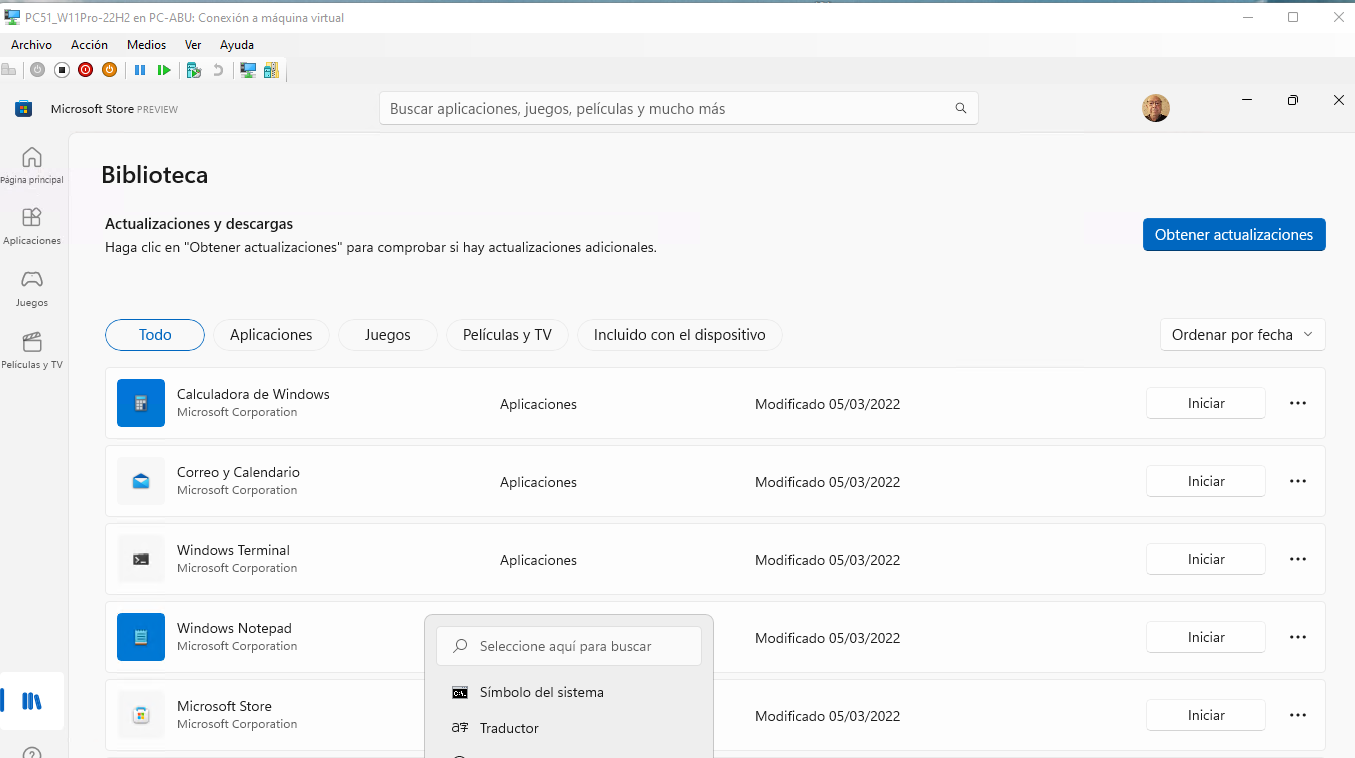
Task: Select the Biblioteca (library) sidebar icon
Action: pyautogui.click(x=32, y=701)
